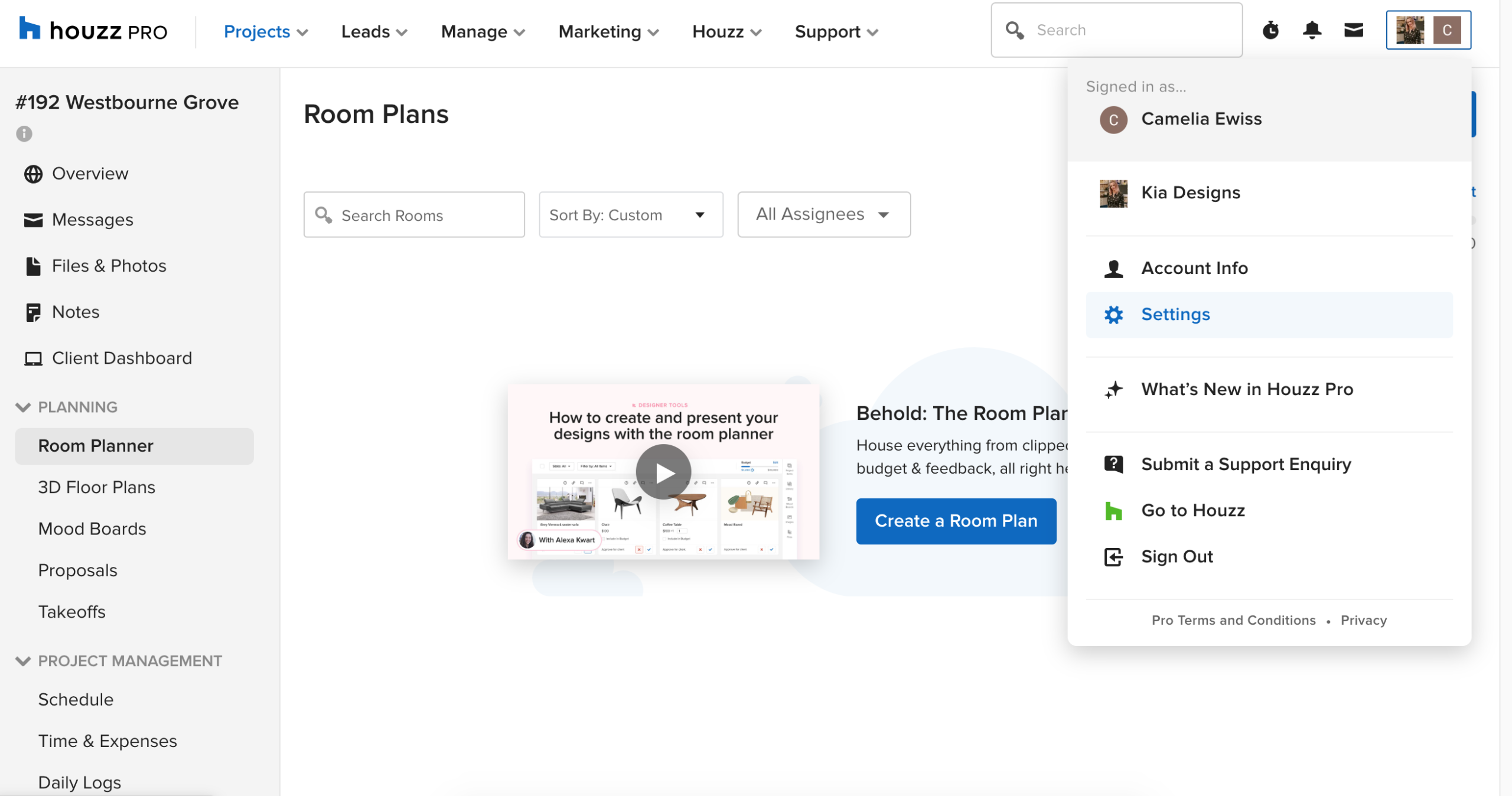
Task: Open Mood Boards in the sidebar
Action: 92,529
